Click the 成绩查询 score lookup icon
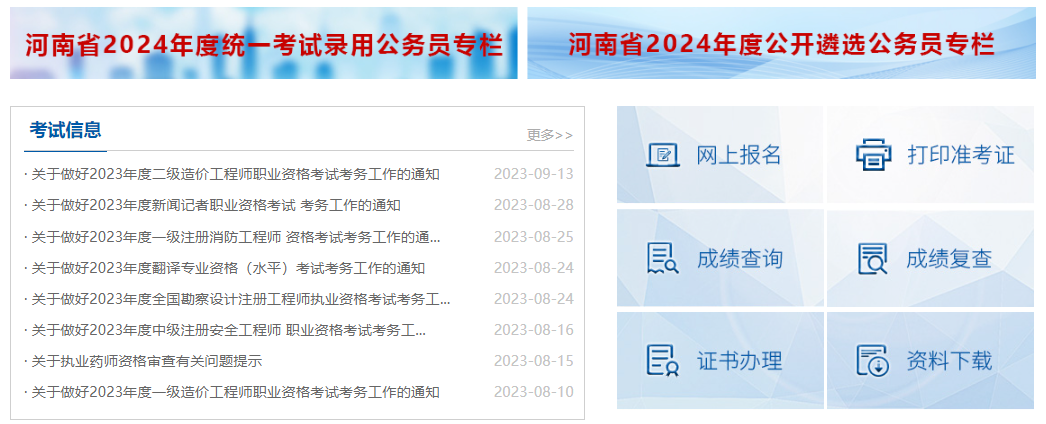The height and width of the screenshot is (424, 1046). coord(662,259)
